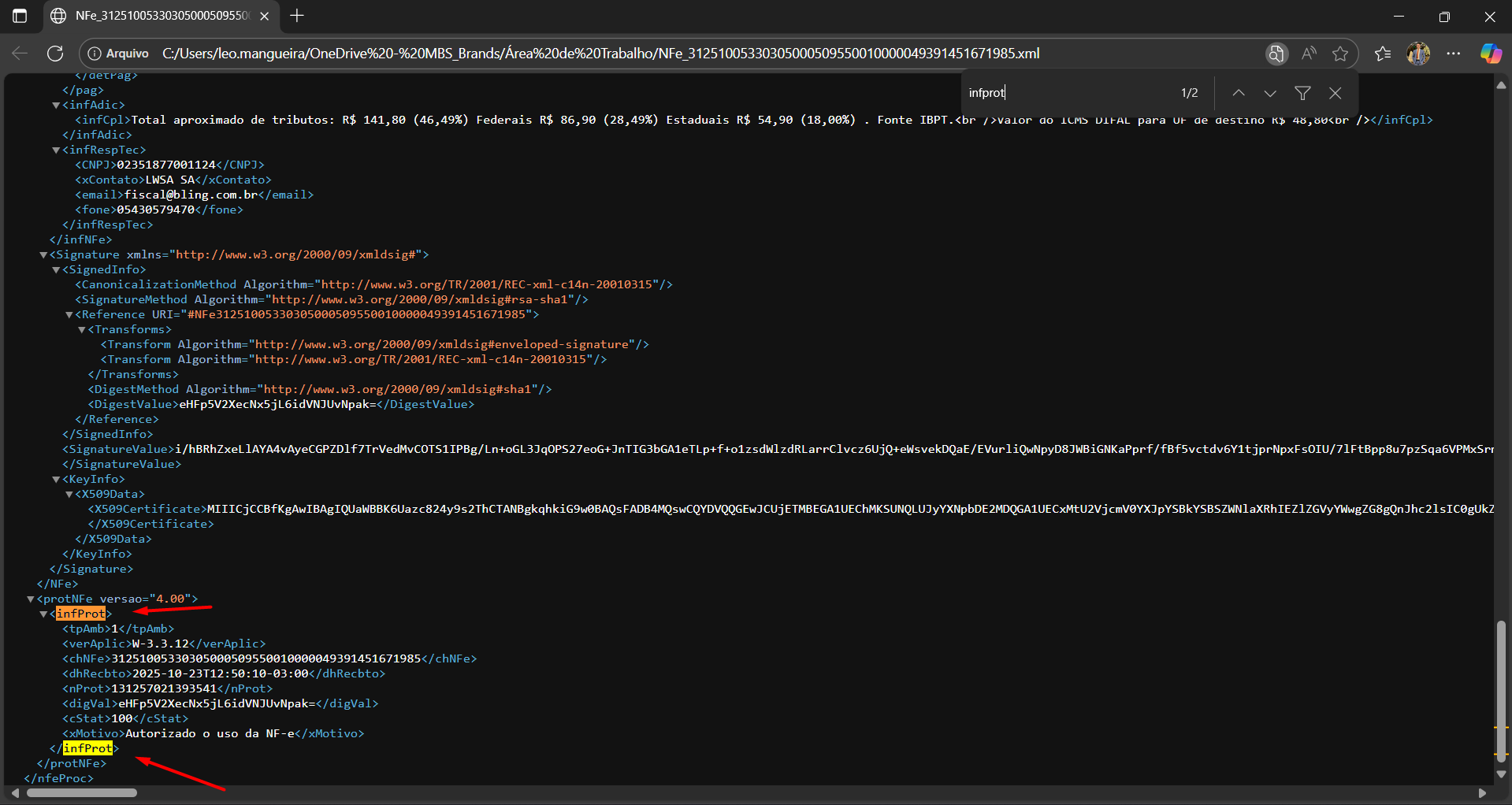1512x805 pixels.
Task: Click the tab actions icon at top-left
Action: coord(20,16)
